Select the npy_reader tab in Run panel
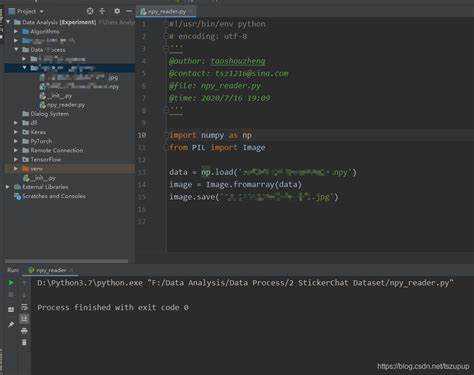 tap(51, 270)
